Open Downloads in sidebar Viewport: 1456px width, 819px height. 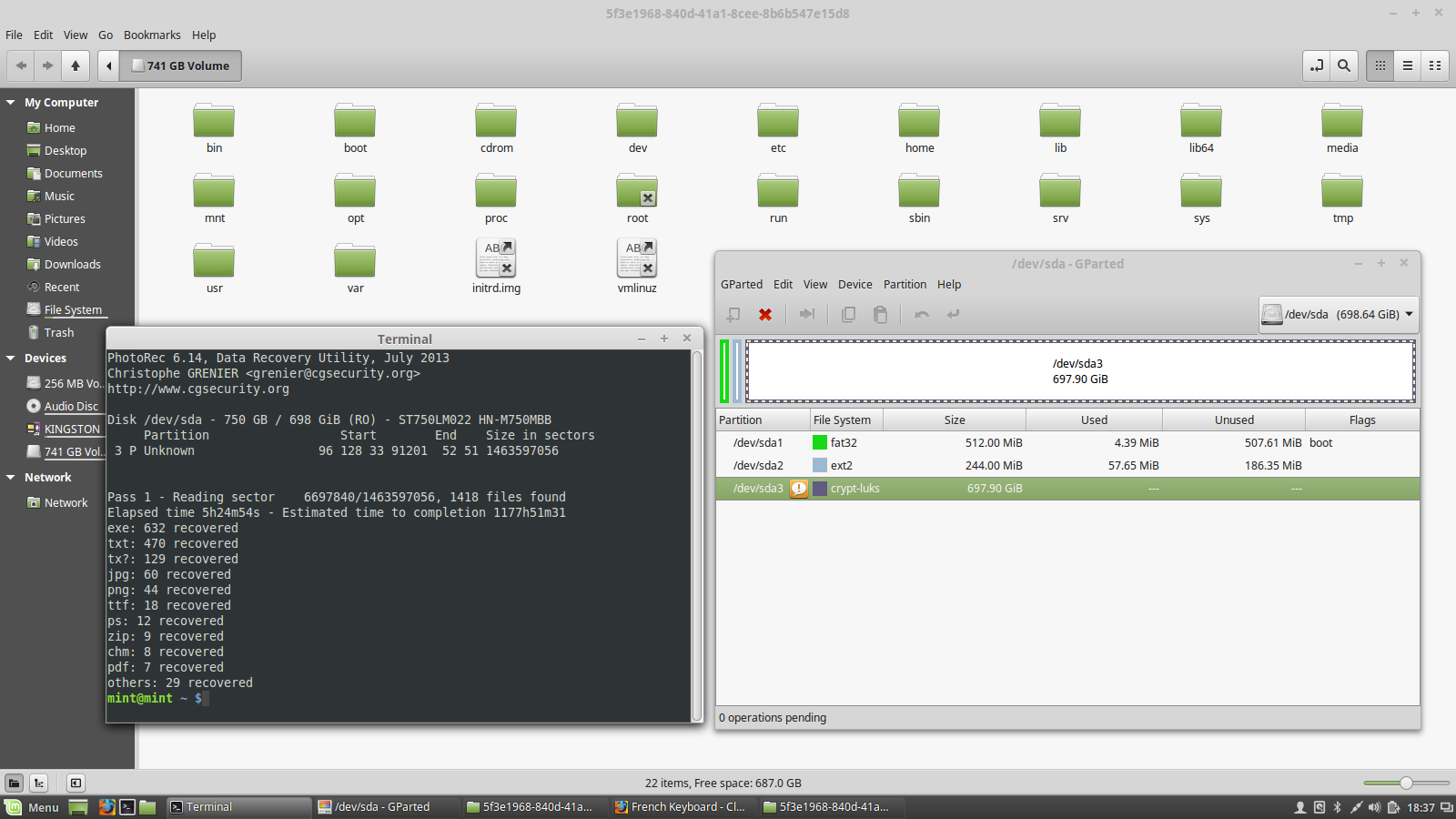point(73,265)
